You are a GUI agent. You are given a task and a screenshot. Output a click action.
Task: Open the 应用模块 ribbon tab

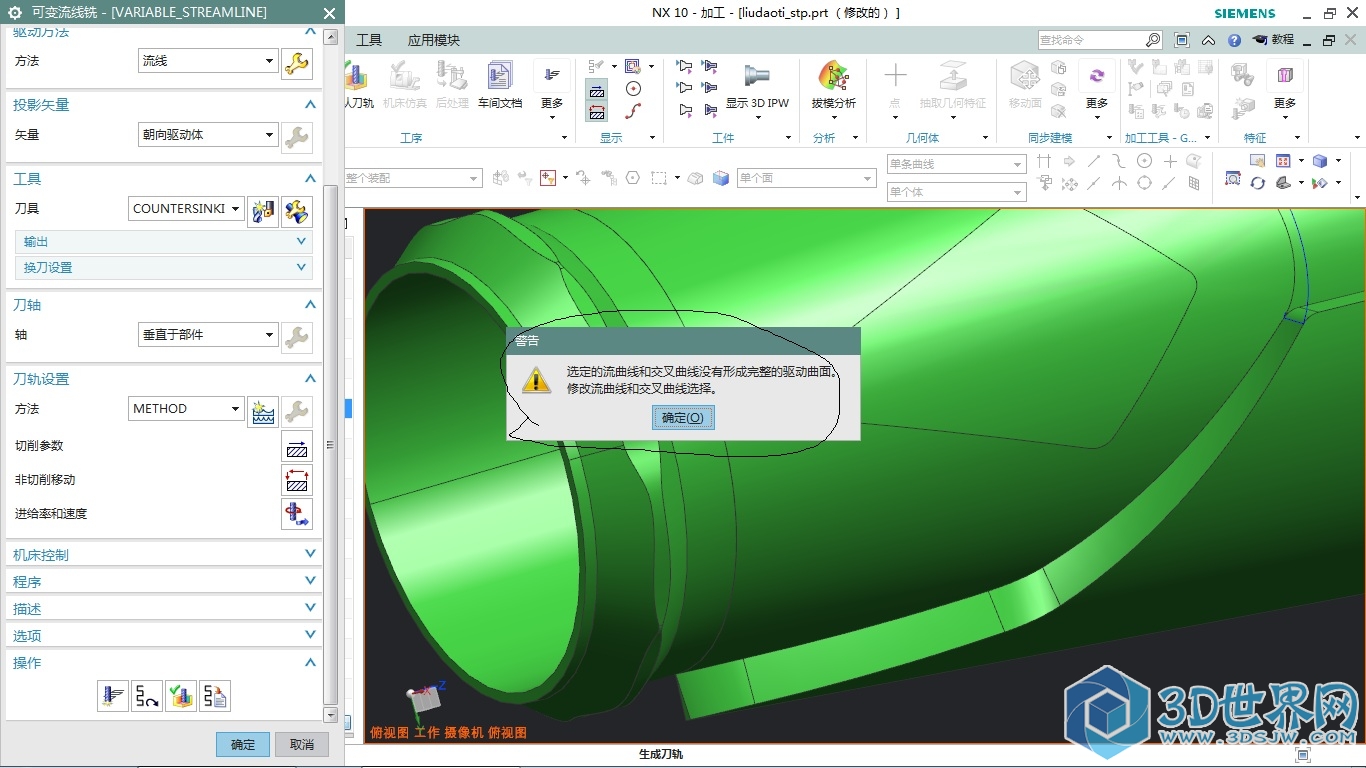[434, 40]
